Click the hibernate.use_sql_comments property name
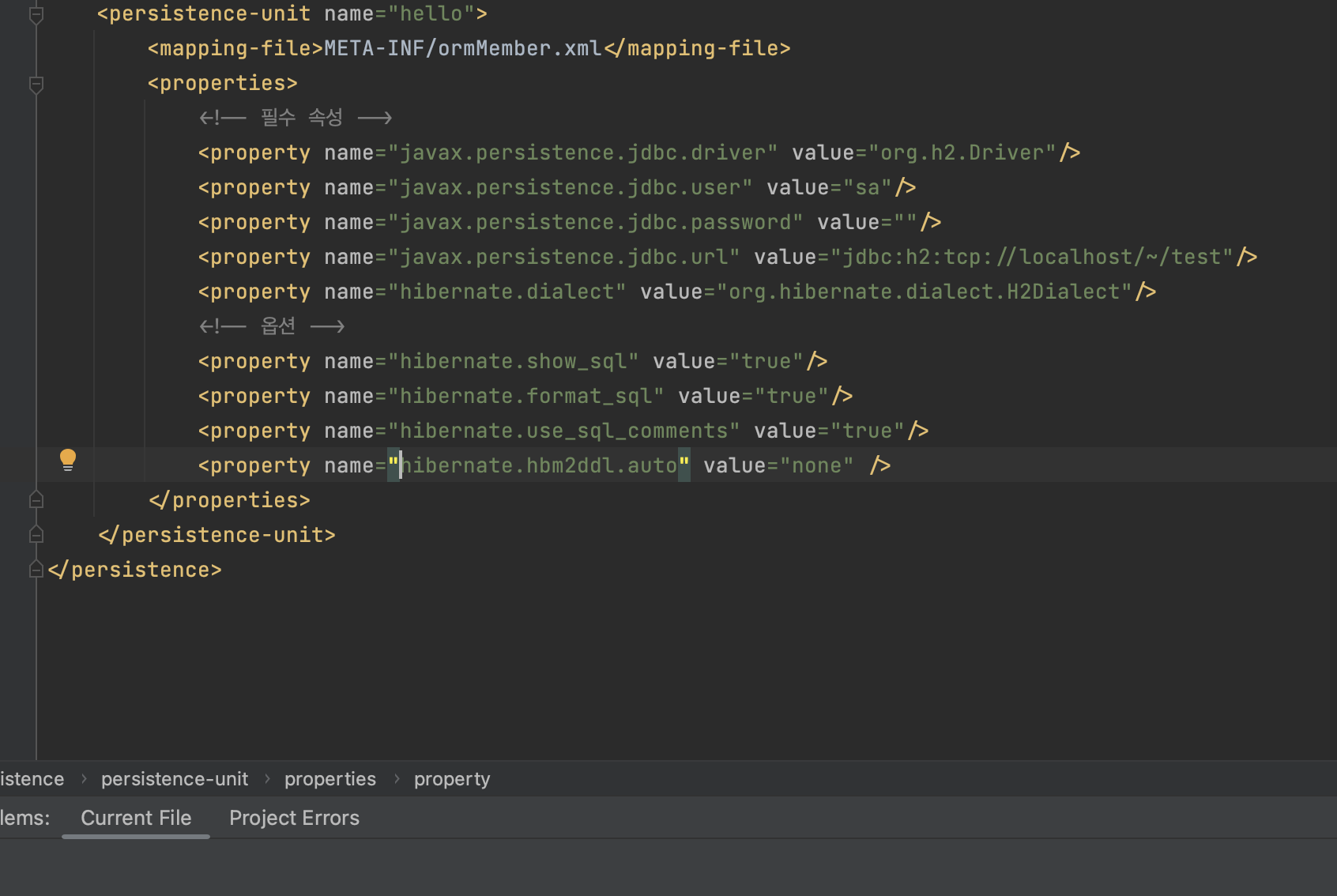The height and width of the screenshot is (896, 1337). 564,431
